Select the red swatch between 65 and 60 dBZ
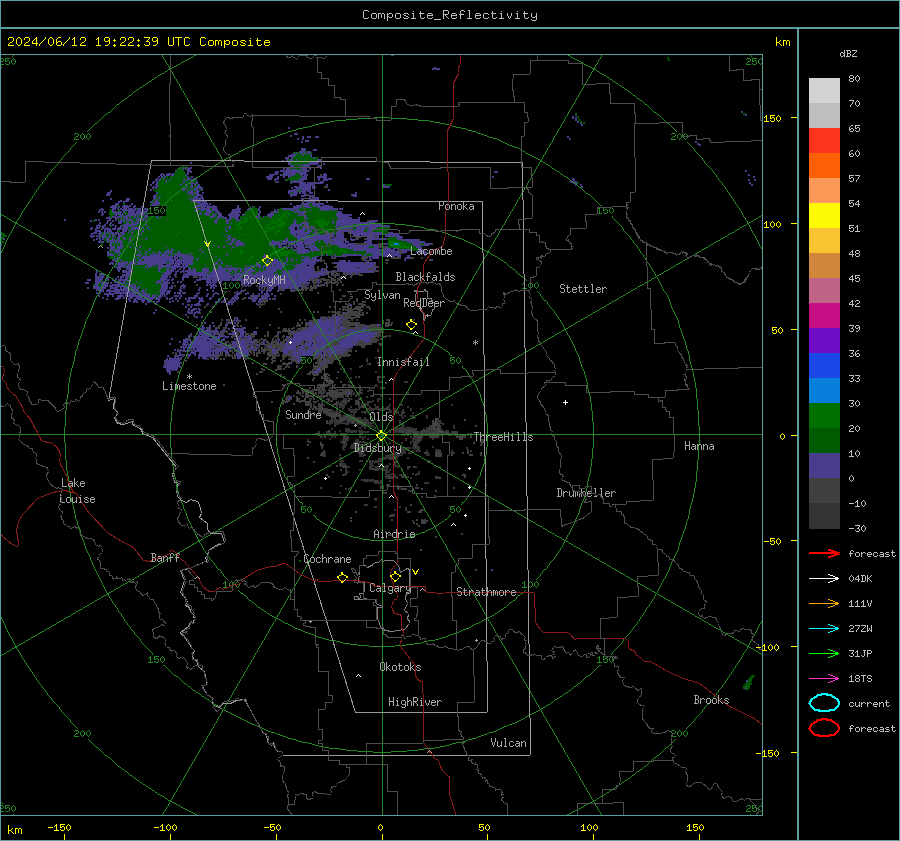This screenshot has height=841, width=900. coord(824,140)
